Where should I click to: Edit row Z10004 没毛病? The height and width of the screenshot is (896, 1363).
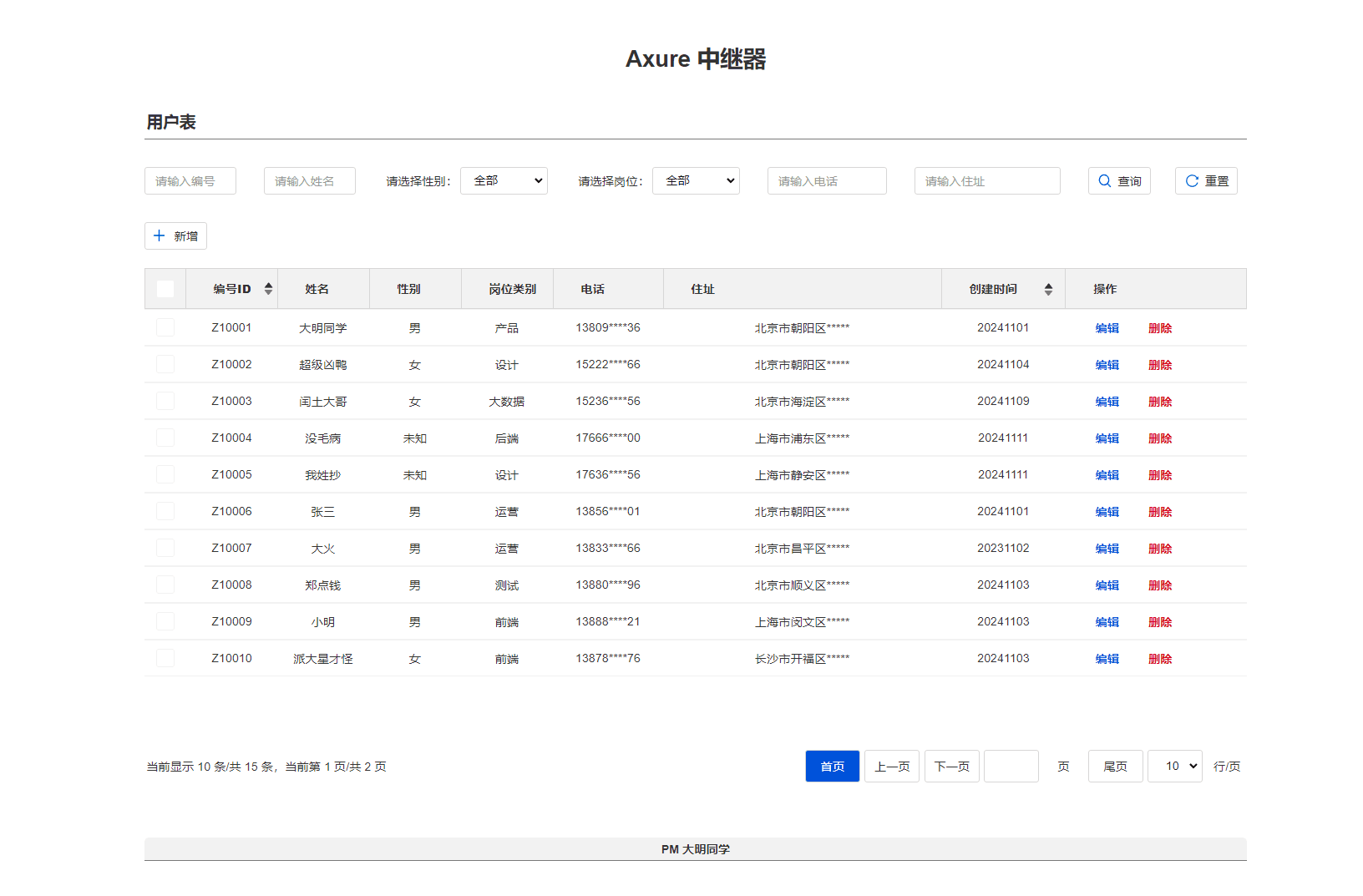pos(1107,438)
